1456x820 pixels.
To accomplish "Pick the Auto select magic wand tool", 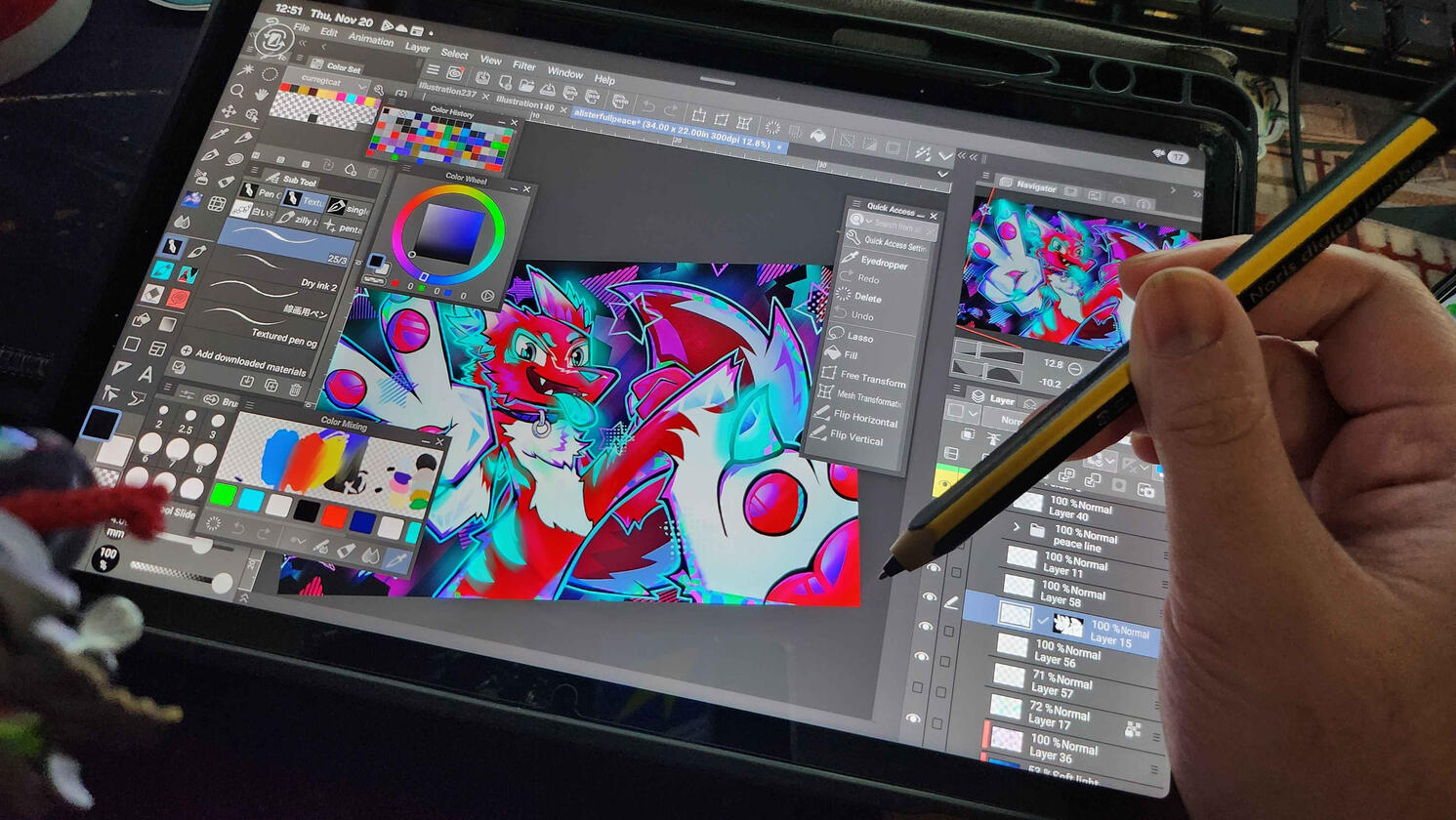I will point(244,70).
